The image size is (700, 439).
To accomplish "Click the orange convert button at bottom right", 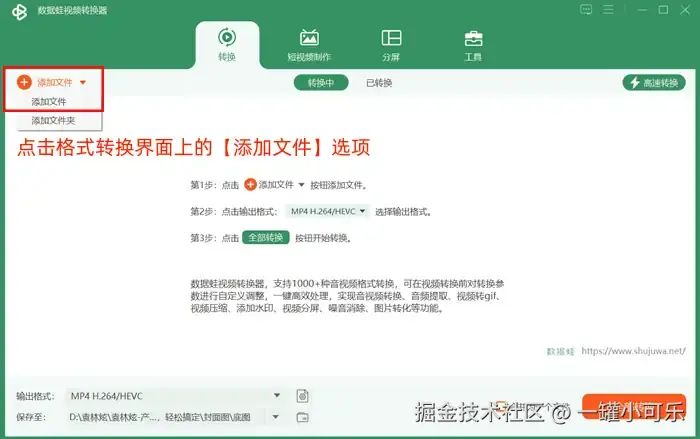I will 634,407.
